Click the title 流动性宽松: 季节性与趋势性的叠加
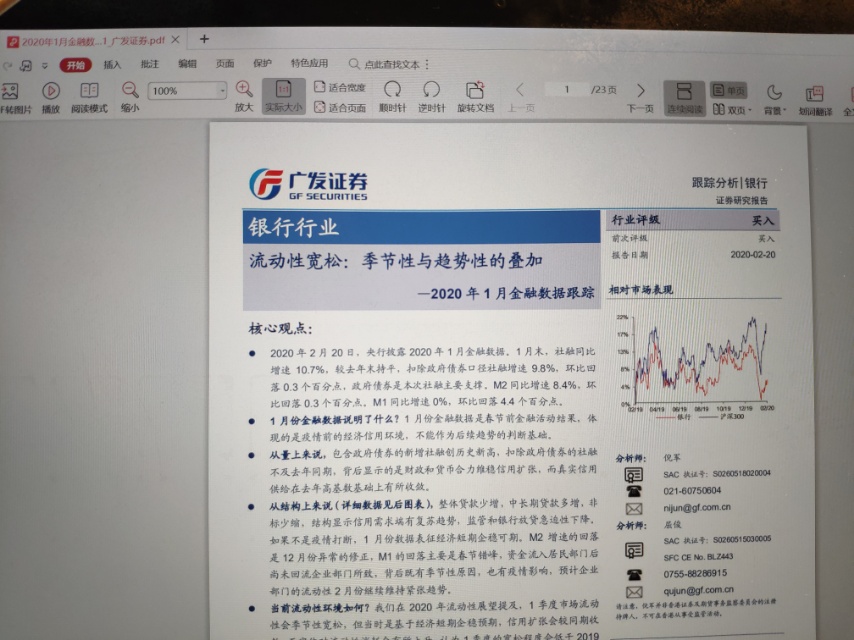 (x=395, y=261)
